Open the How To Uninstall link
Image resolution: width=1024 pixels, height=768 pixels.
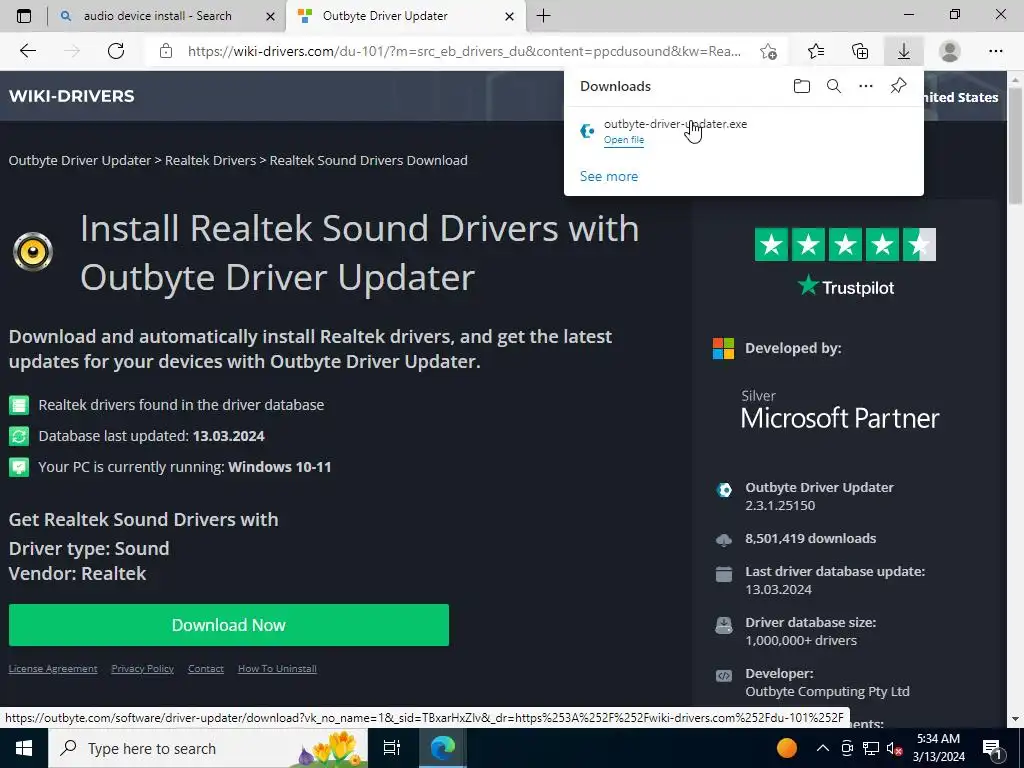[x=277, y=669]
